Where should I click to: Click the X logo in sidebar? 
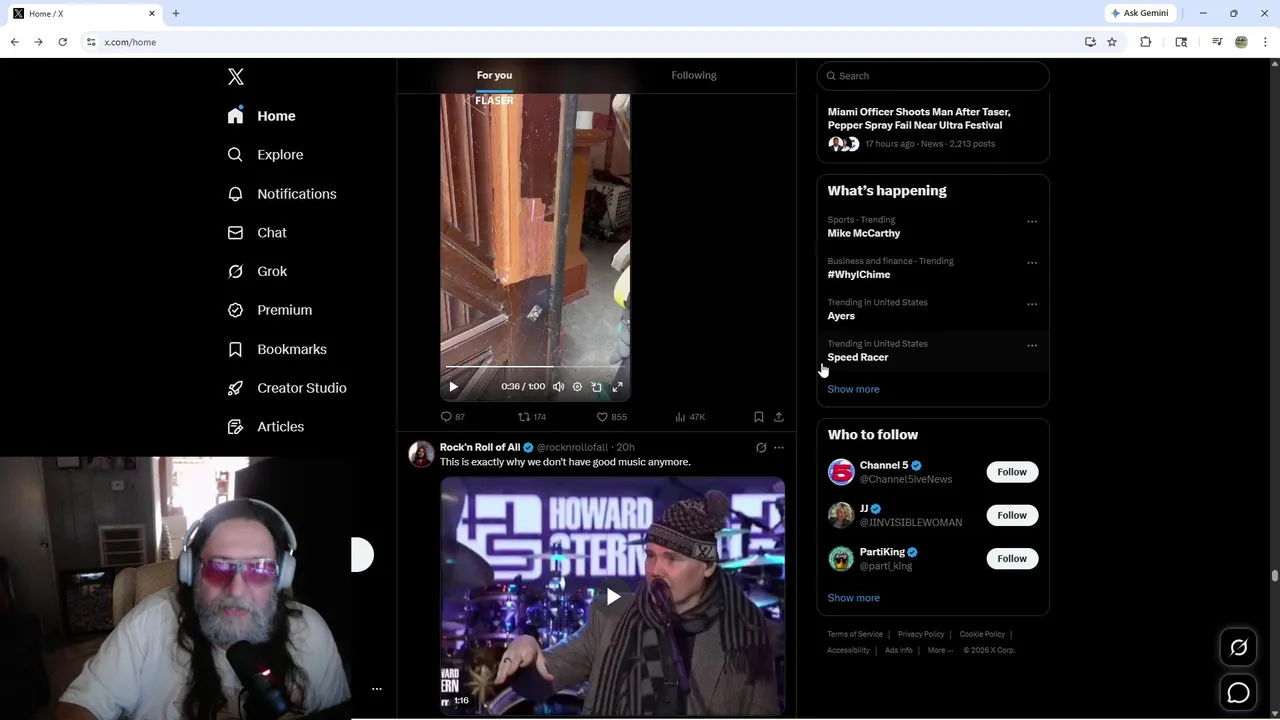click(x=235, y=77)
